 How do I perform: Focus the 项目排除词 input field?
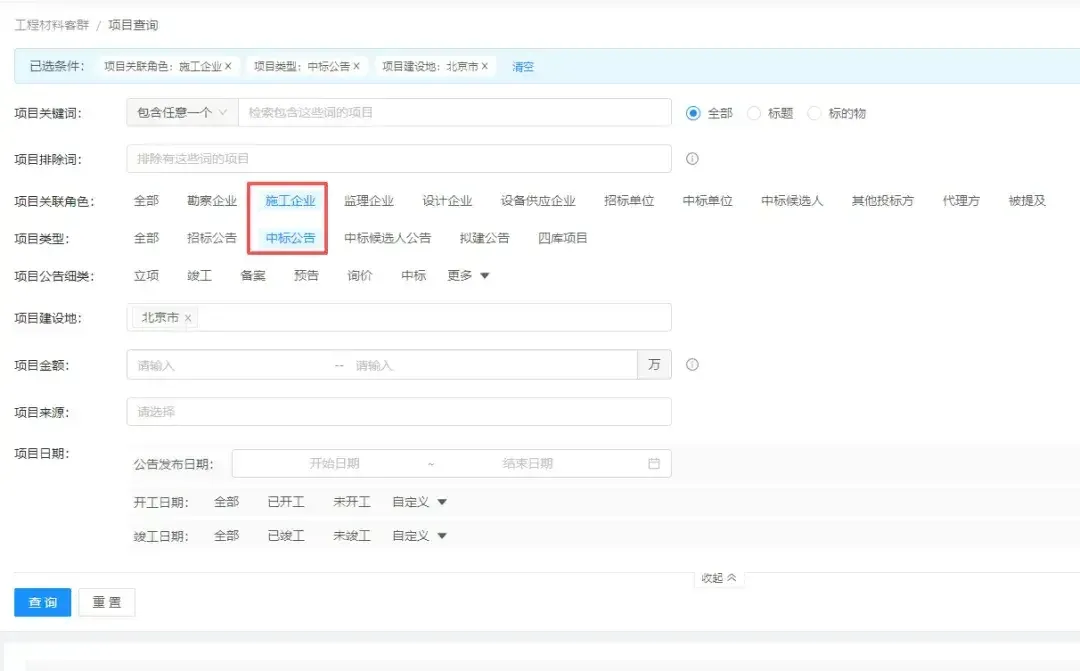399,158
